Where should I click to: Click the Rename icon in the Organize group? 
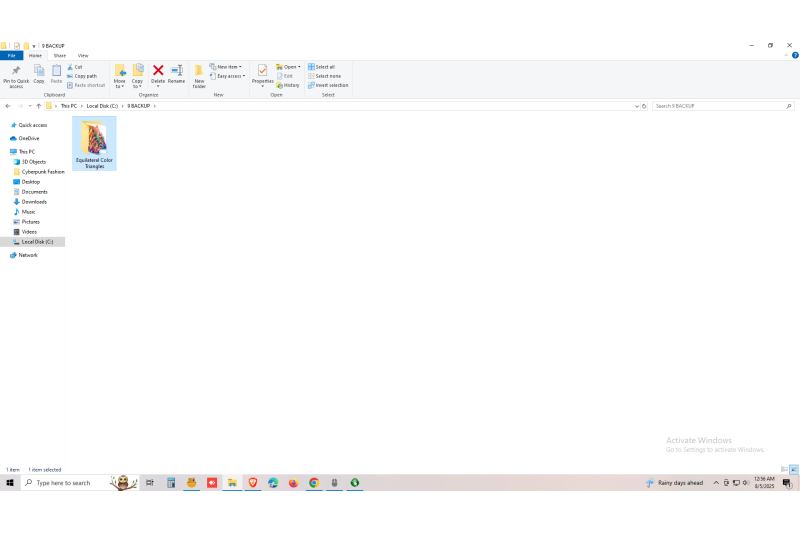click(x=176, y=74)
